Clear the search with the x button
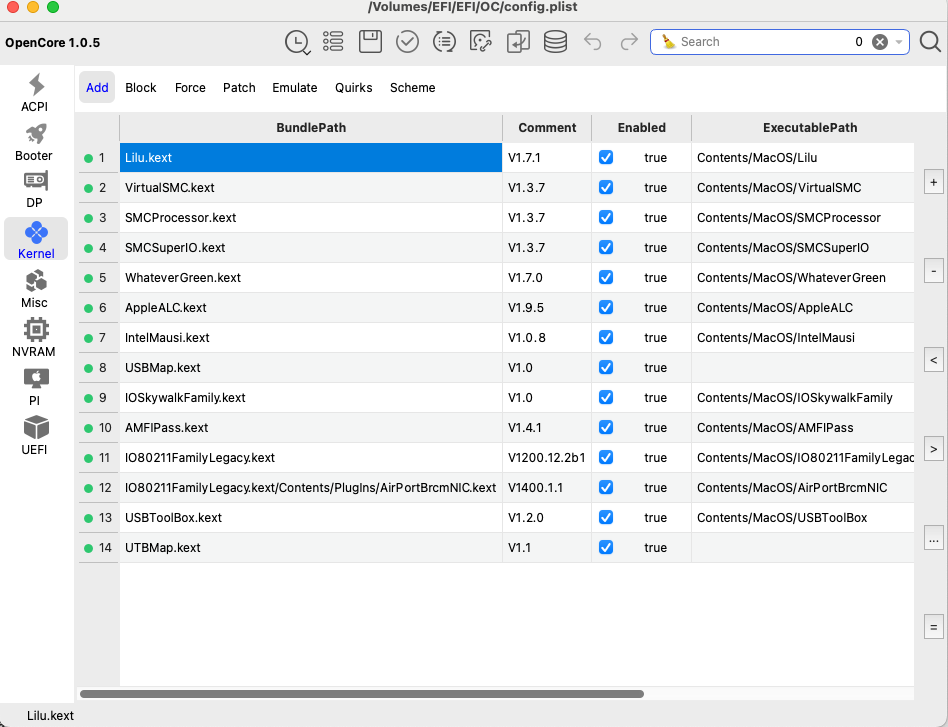Viewport: 948px width, 727px height. tap(880, 42)
